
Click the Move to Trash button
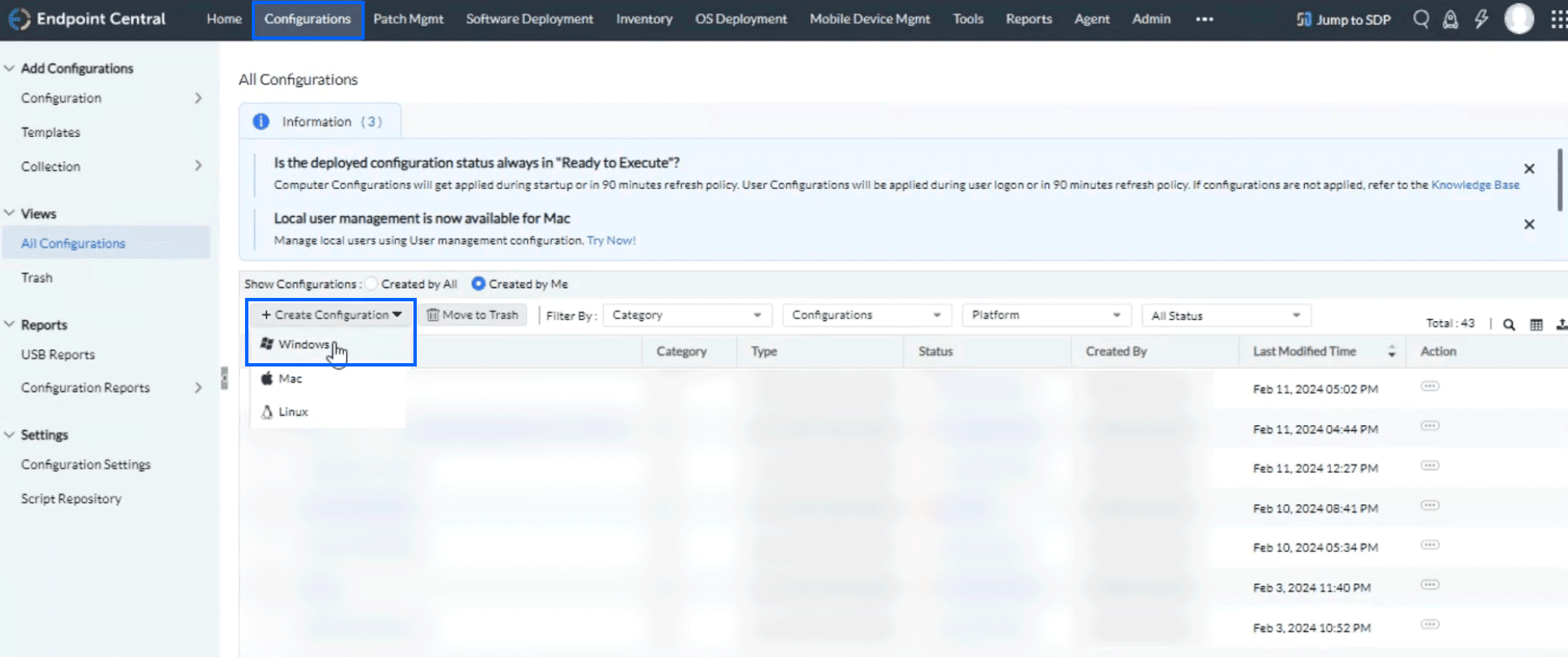coord(473,315)
